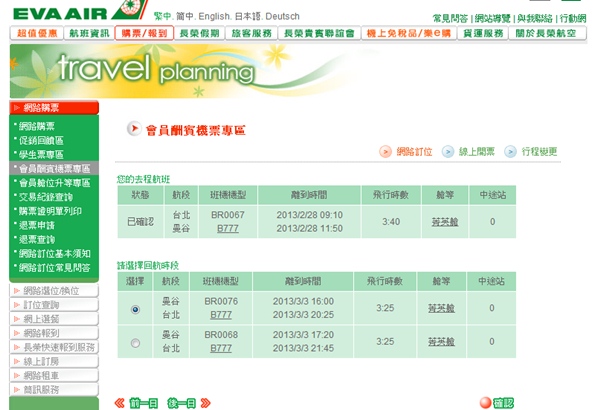Open 關於長榮航空 top menu

click(x=547, y=33)
